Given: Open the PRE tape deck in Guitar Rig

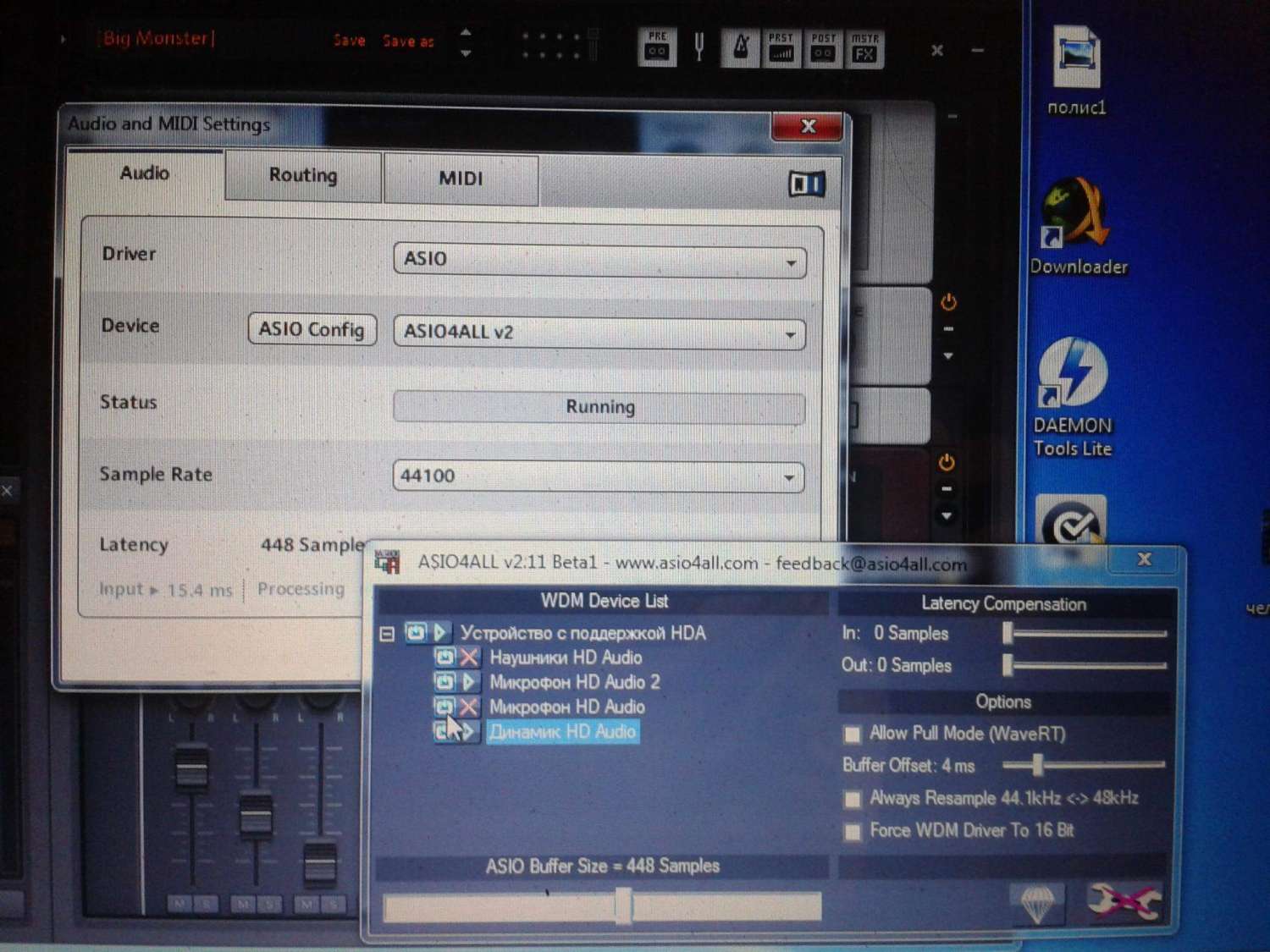Looking at the screenshot, I should 657,47.
